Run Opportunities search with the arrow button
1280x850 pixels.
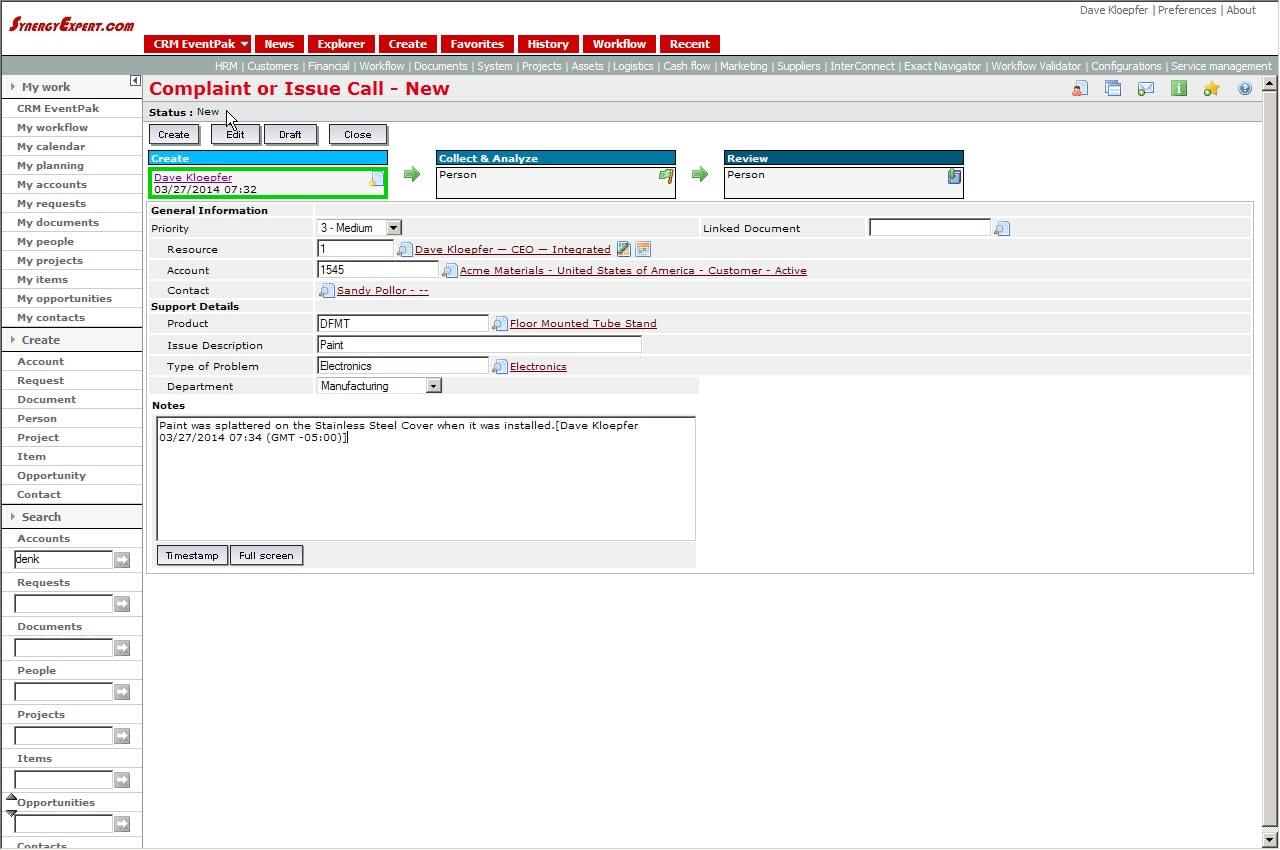click(122, 824)
